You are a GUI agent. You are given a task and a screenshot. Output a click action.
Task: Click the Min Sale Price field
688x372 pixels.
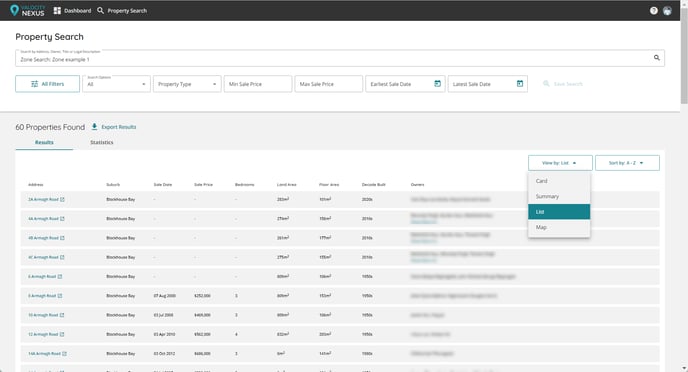pyautogui.click(x=258, y=84)
